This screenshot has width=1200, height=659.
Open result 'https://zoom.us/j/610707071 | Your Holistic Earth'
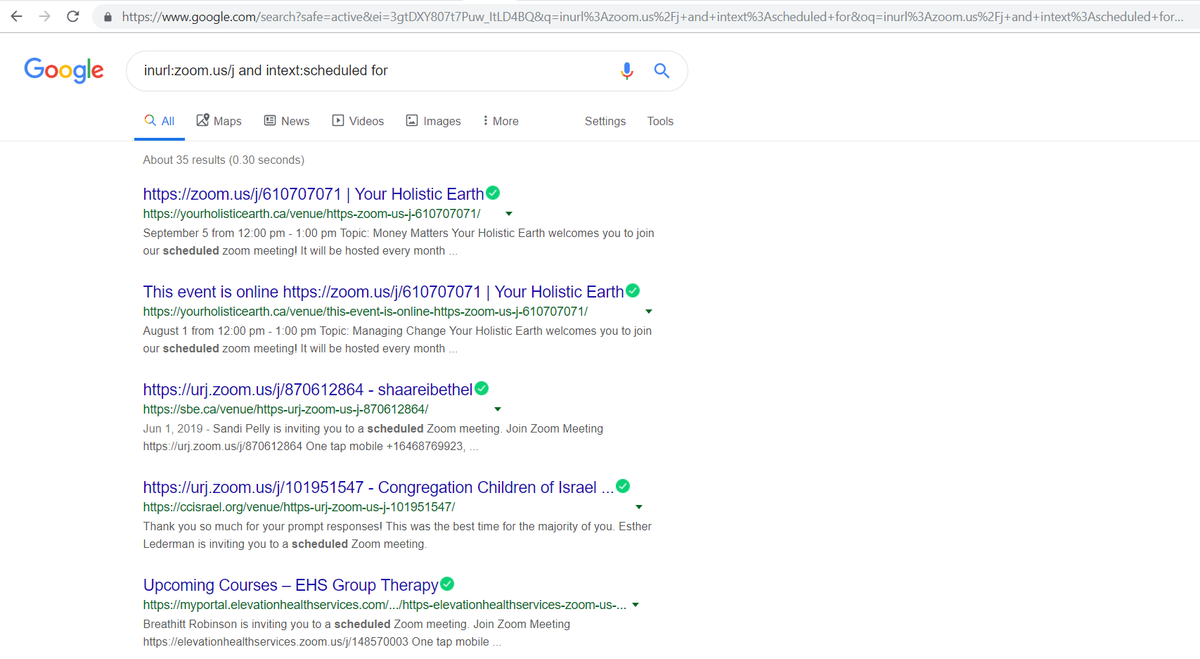314,194
